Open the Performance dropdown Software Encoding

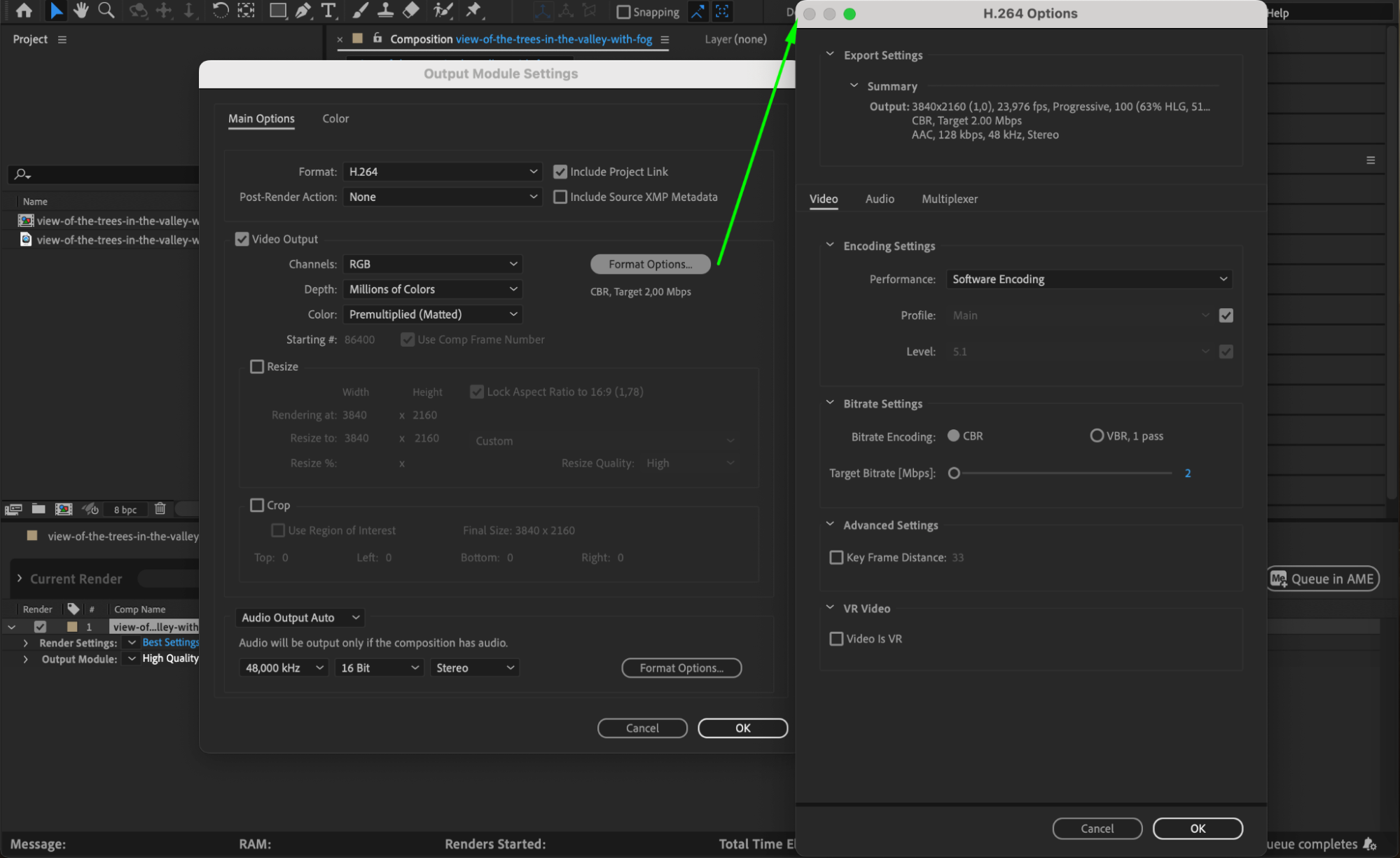[1089, 279]
